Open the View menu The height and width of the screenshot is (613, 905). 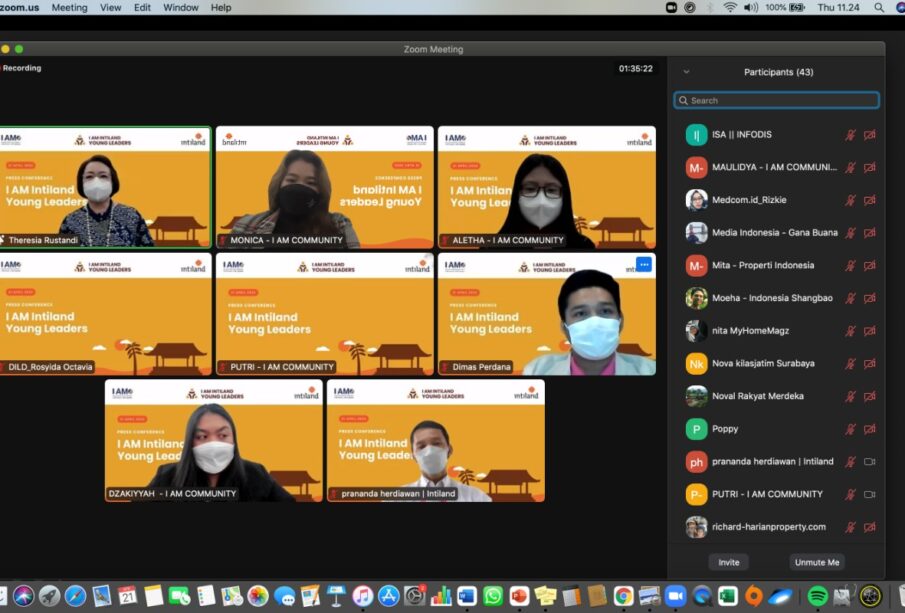click(x=111, y=8)
